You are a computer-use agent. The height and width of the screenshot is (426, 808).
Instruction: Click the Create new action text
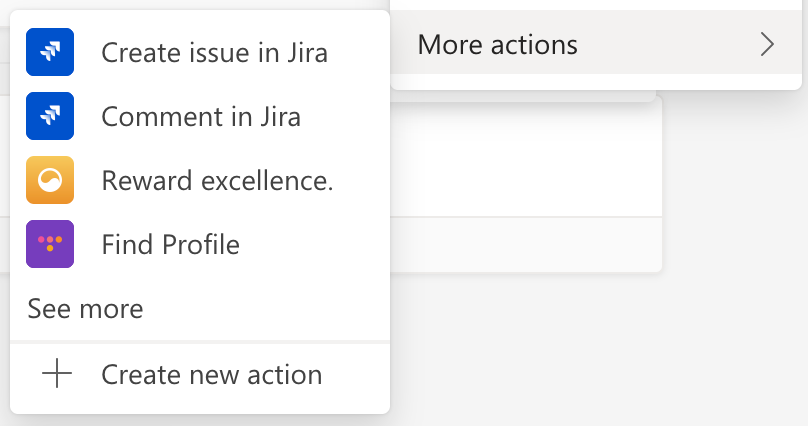click(x=212, y=374)
